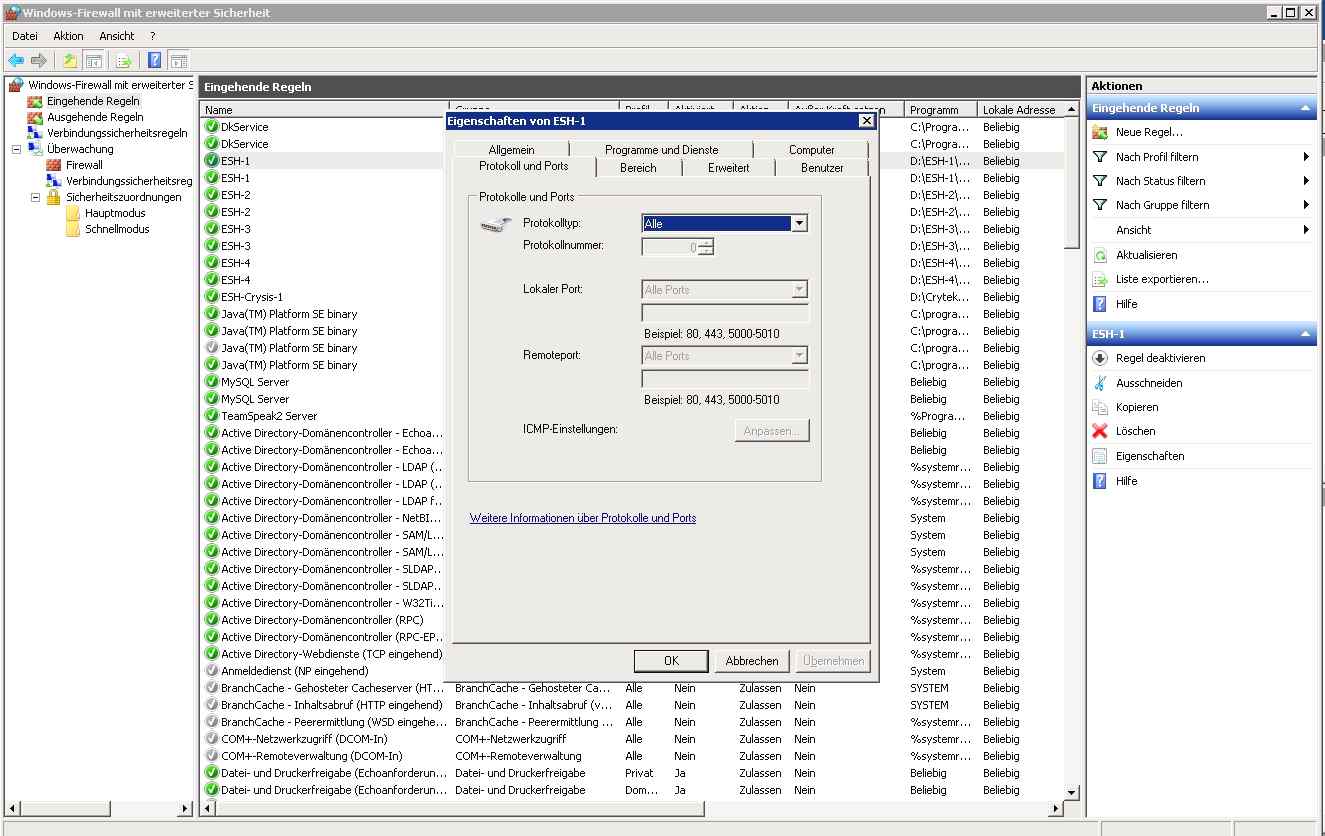Expand the Ansicht submenu in actions pane
The height and width of the screenshot is (836, 1325).
point(1306,230)
